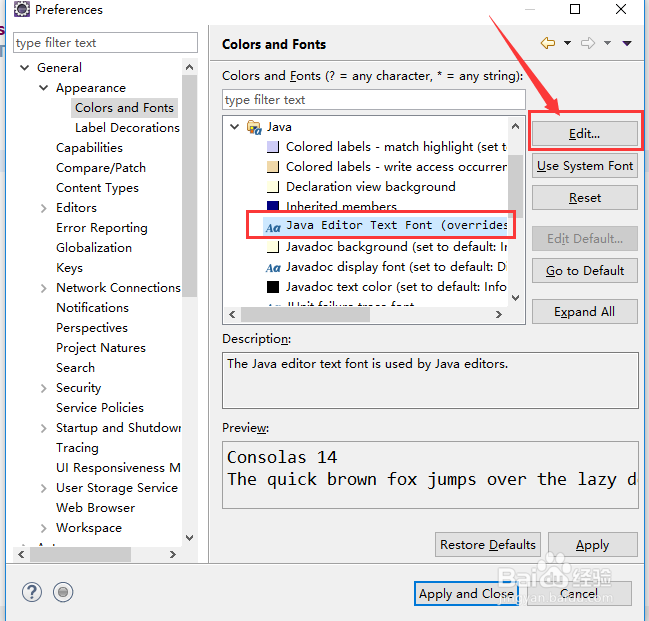Expand the Editors tree node
The width and height of the screenshot is (649, 621).
(x=44, y=208)
